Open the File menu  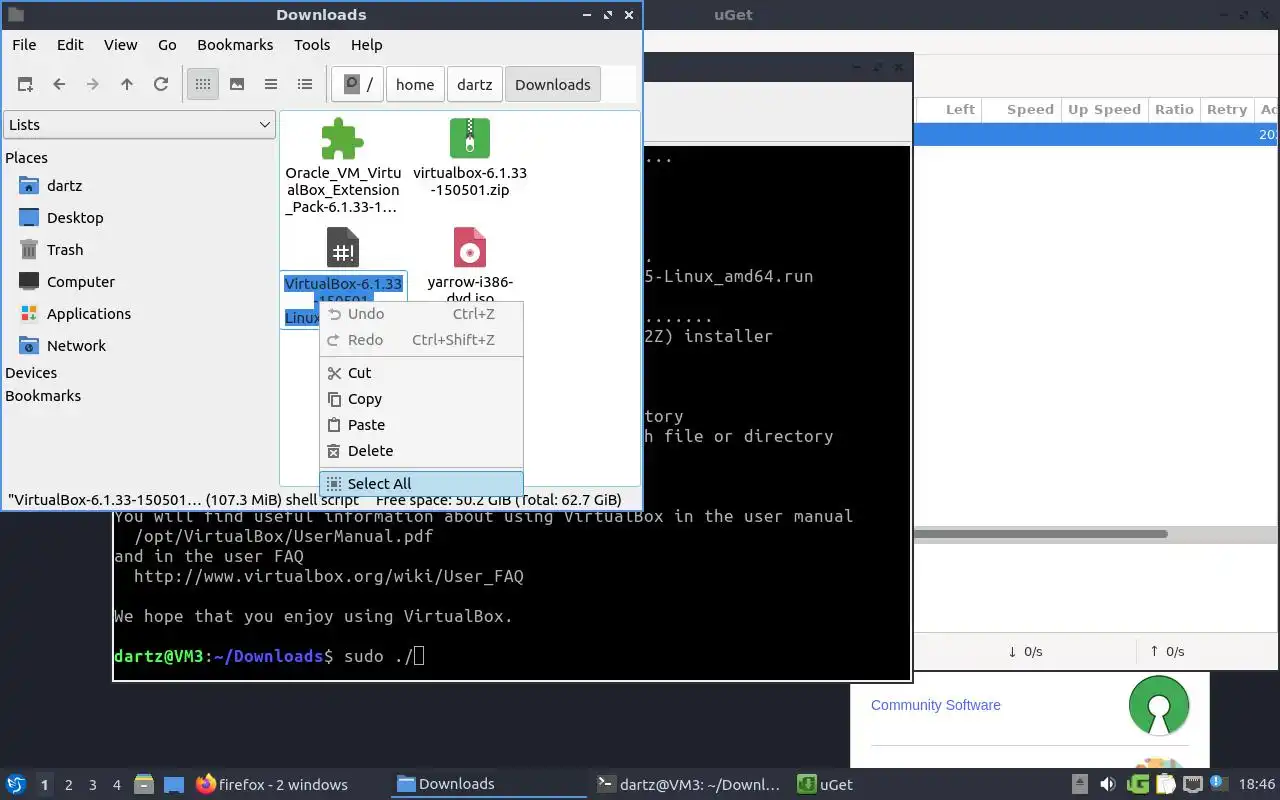24,45
